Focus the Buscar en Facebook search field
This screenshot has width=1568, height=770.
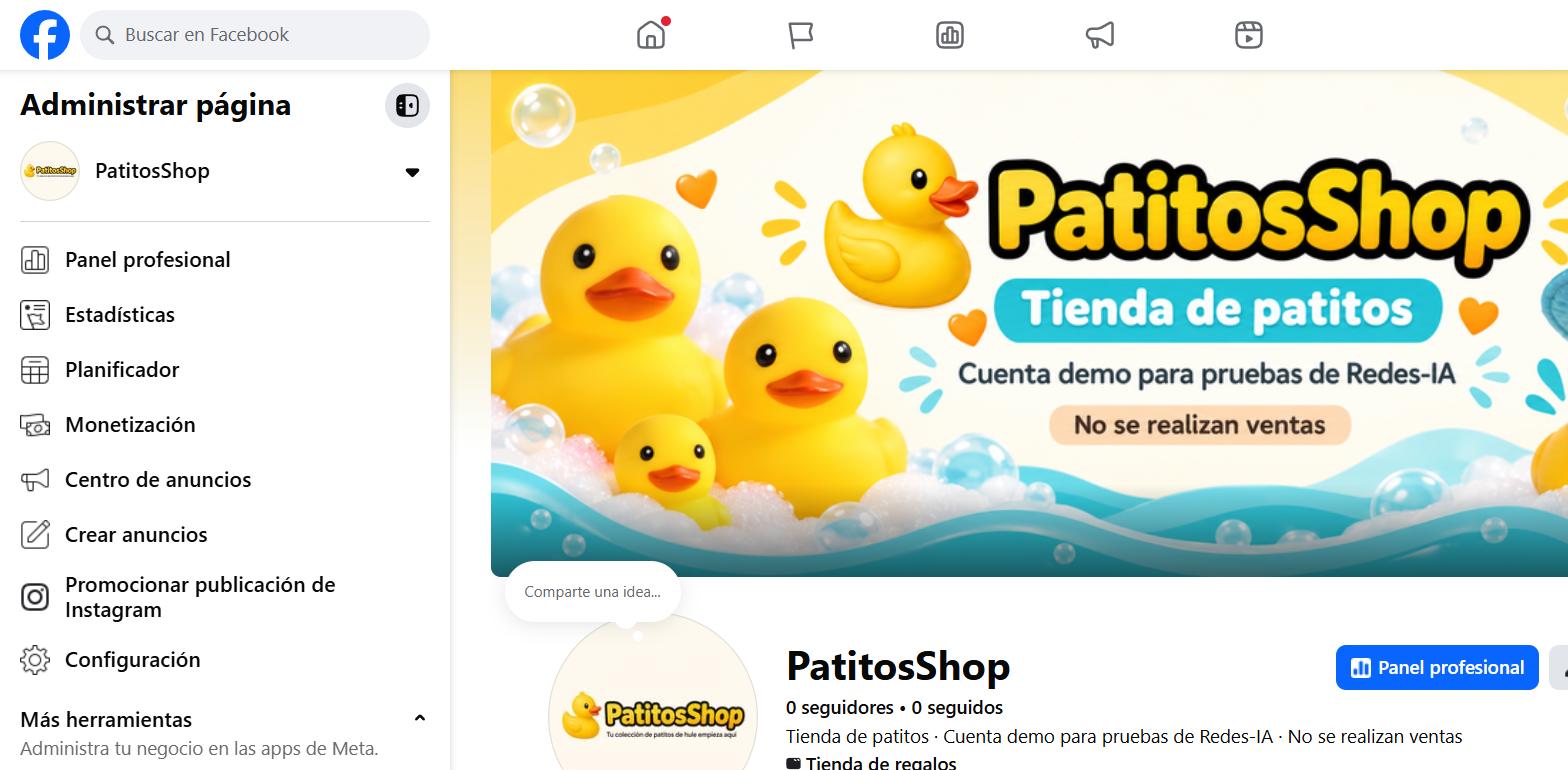(255, 35)
